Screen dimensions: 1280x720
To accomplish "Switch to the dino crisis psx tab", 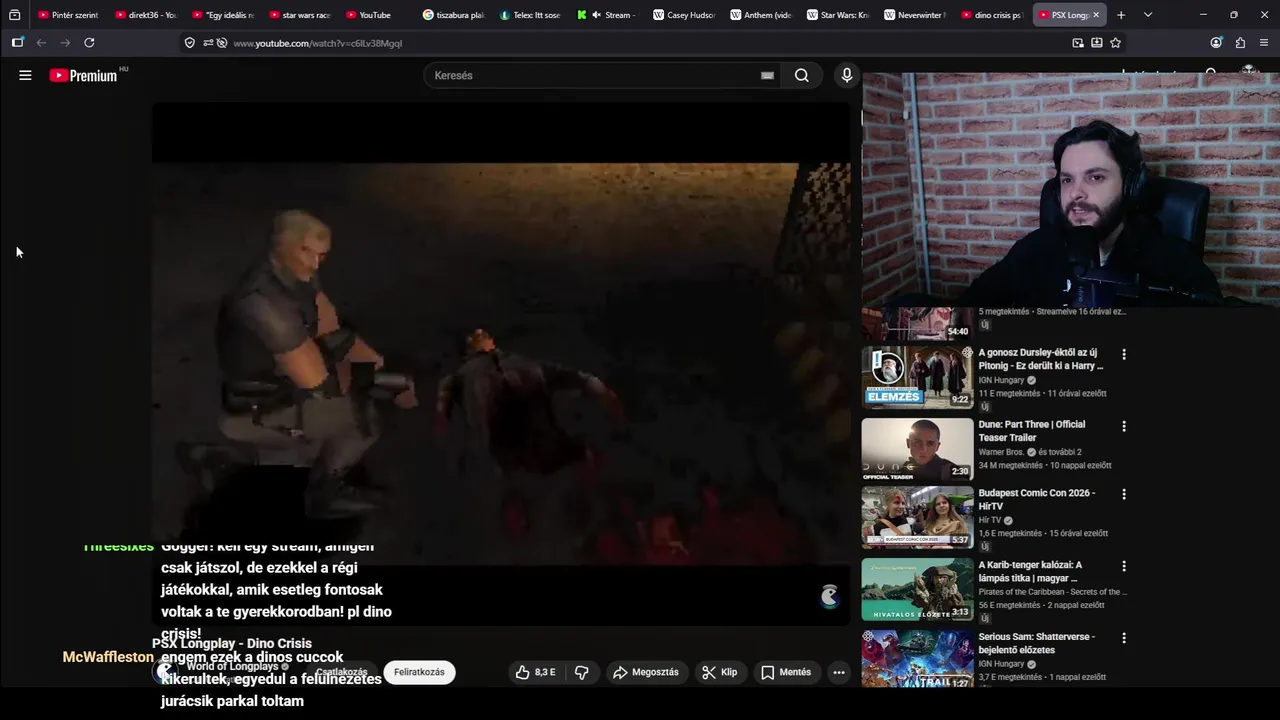I will tap(993, 15).
